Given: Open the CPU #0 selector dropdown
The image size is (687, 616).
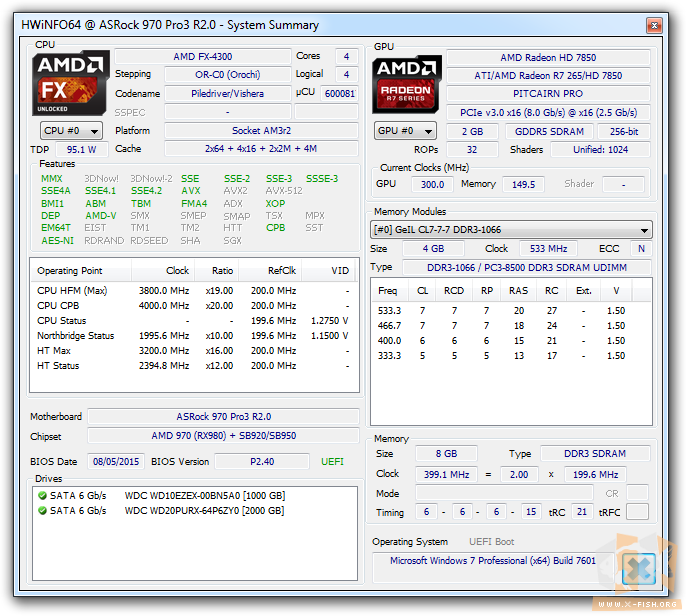Looking at the screenshot, I should (x=71, y=131).
